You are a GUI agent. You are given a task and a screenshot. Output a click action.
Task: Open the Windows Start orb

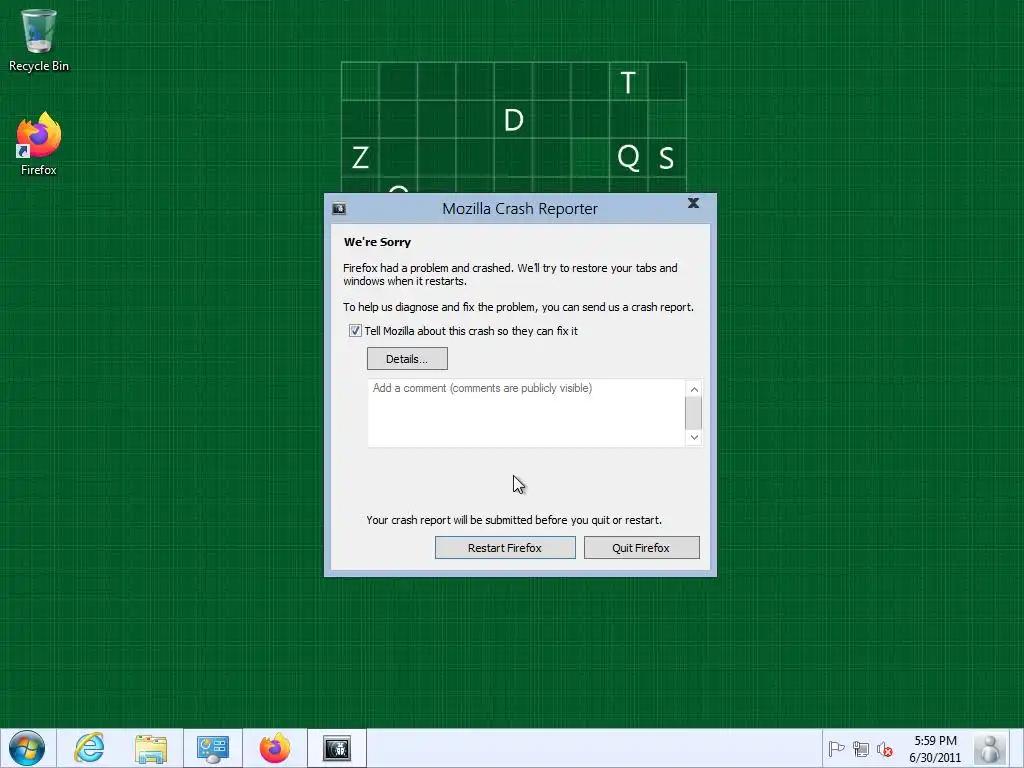(27, 748)
